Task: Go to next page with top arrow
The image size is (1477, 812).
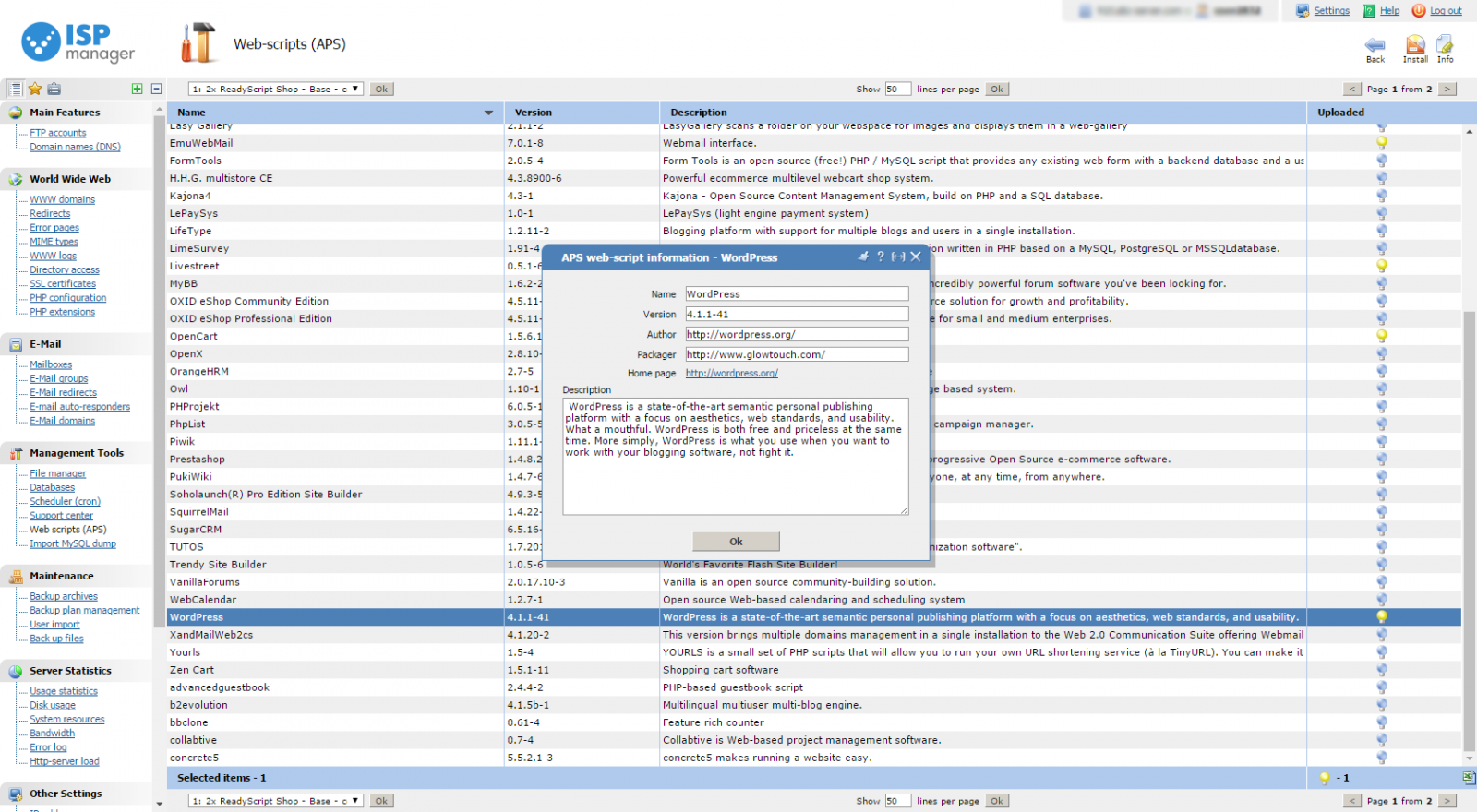Action: click(1447, 90)
